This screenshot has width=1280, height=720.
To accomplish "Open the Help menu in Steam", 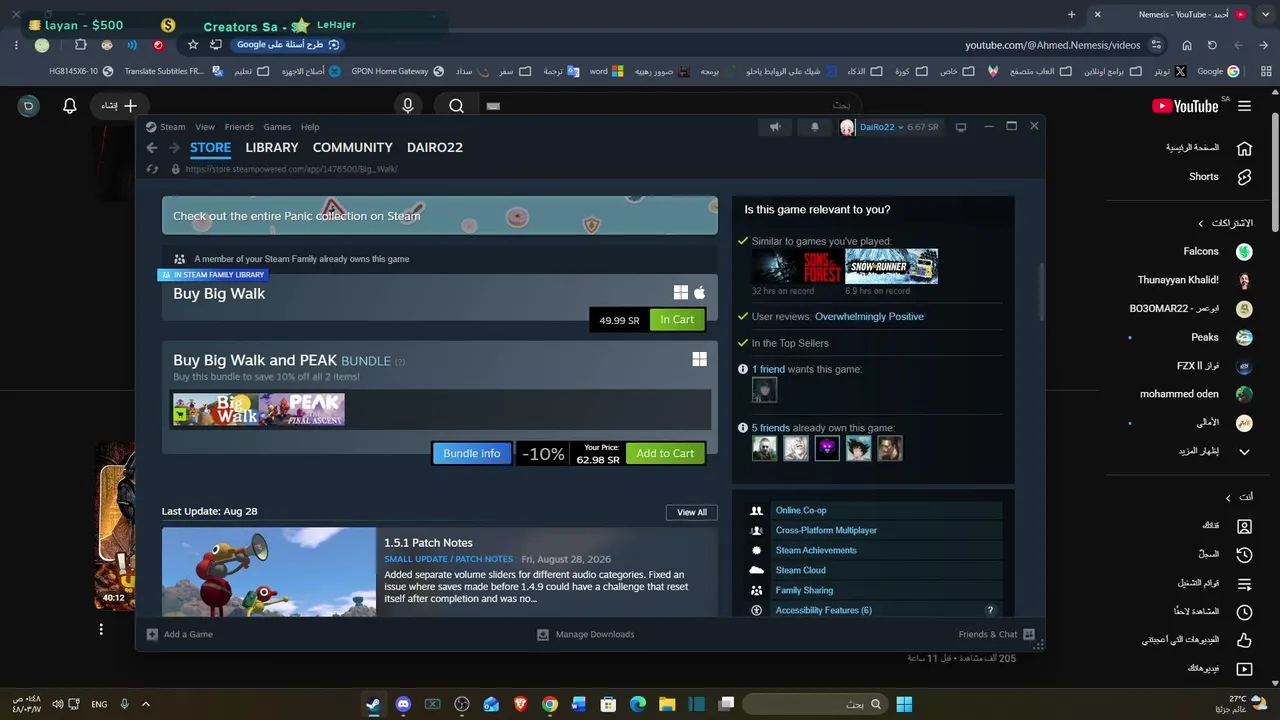I will tap(310, 127).
